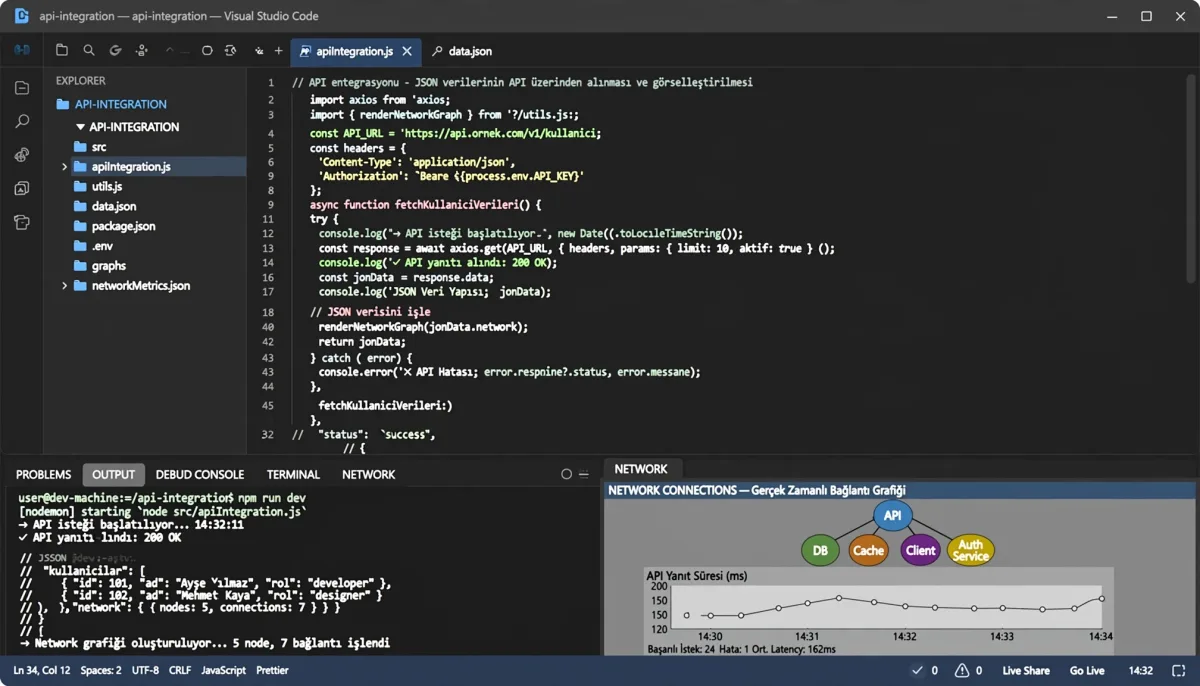Click the purple Client node

pos(920,550)
